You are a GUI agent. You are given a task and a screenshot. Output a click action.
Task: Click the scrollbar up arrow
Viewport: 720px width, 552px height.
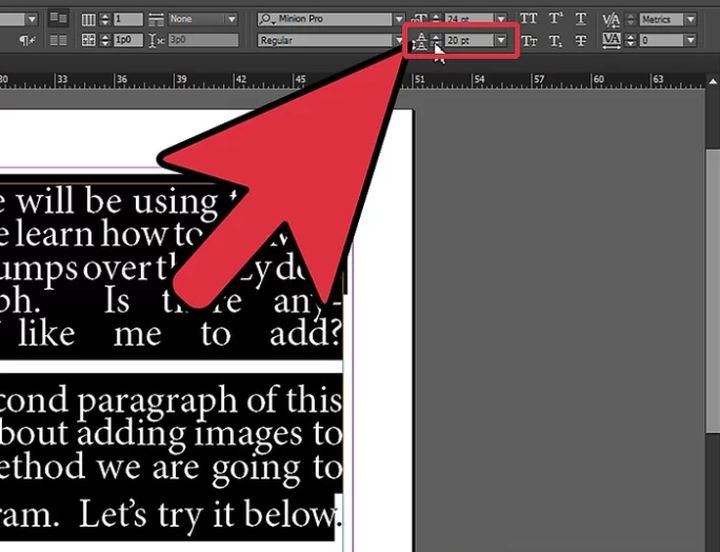tap(713, 82)
